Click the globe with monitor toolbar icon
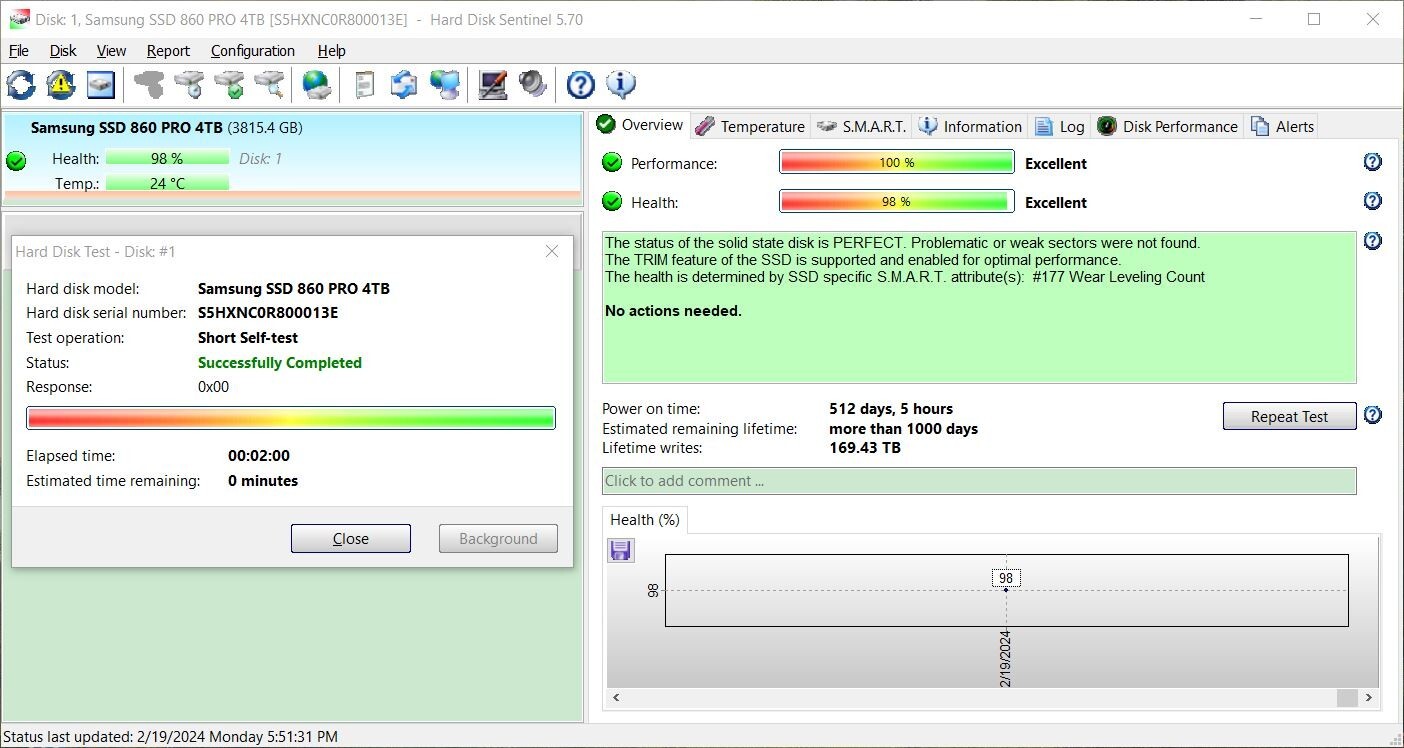This screenshot has height=748, width=1404. click(x=445, y=85)
